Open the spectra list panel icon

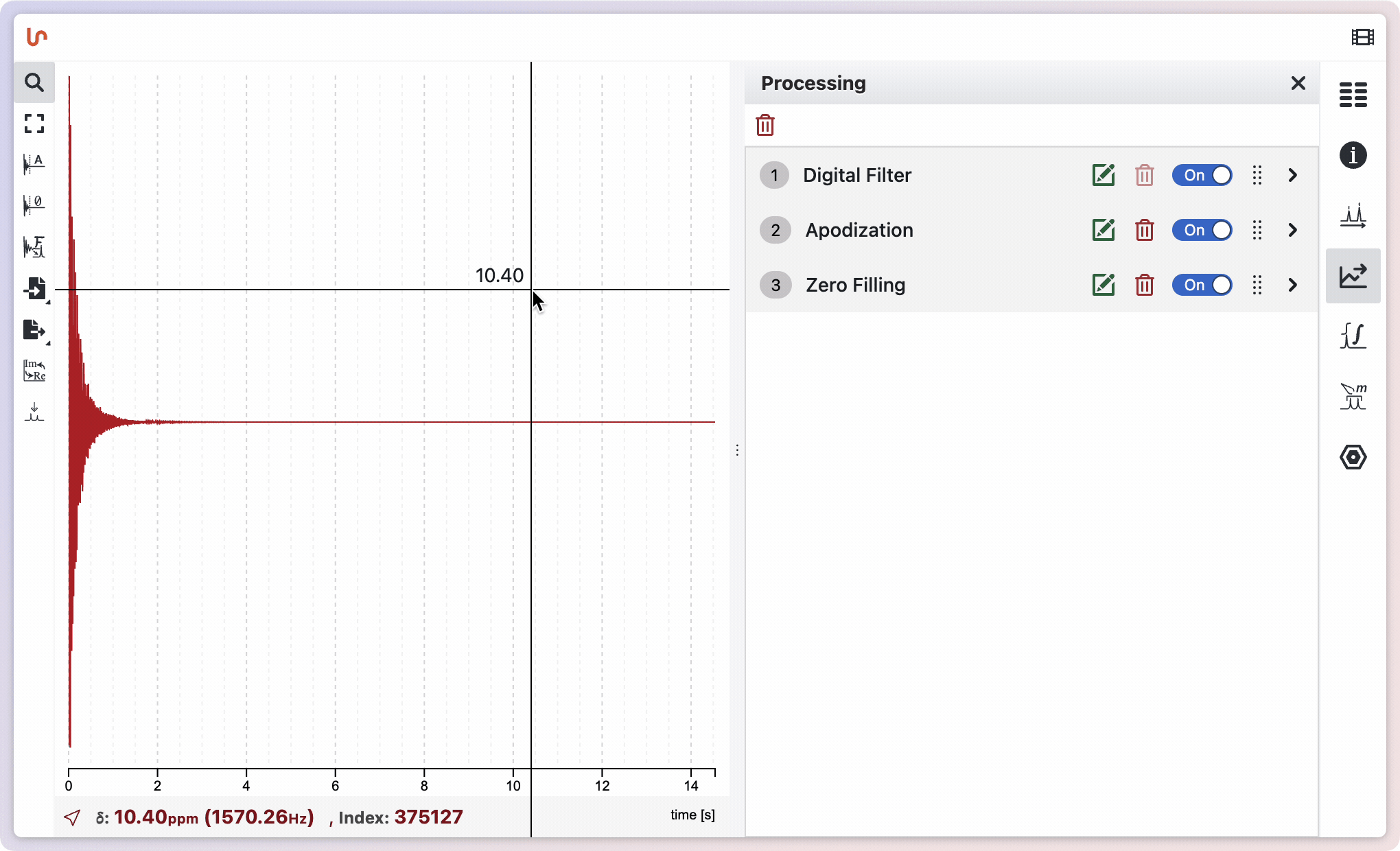(x=1353, y=95)
